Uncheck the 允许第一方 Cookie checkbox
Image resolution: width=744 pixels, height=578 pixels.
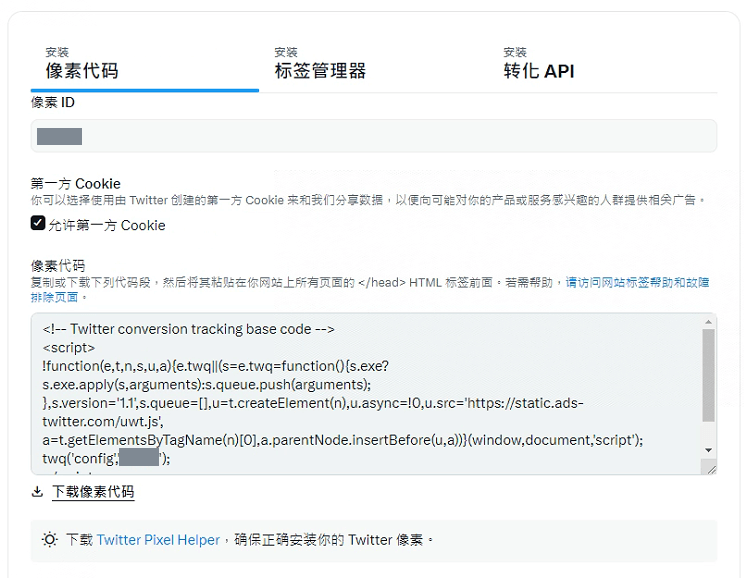tap(38, 223)
